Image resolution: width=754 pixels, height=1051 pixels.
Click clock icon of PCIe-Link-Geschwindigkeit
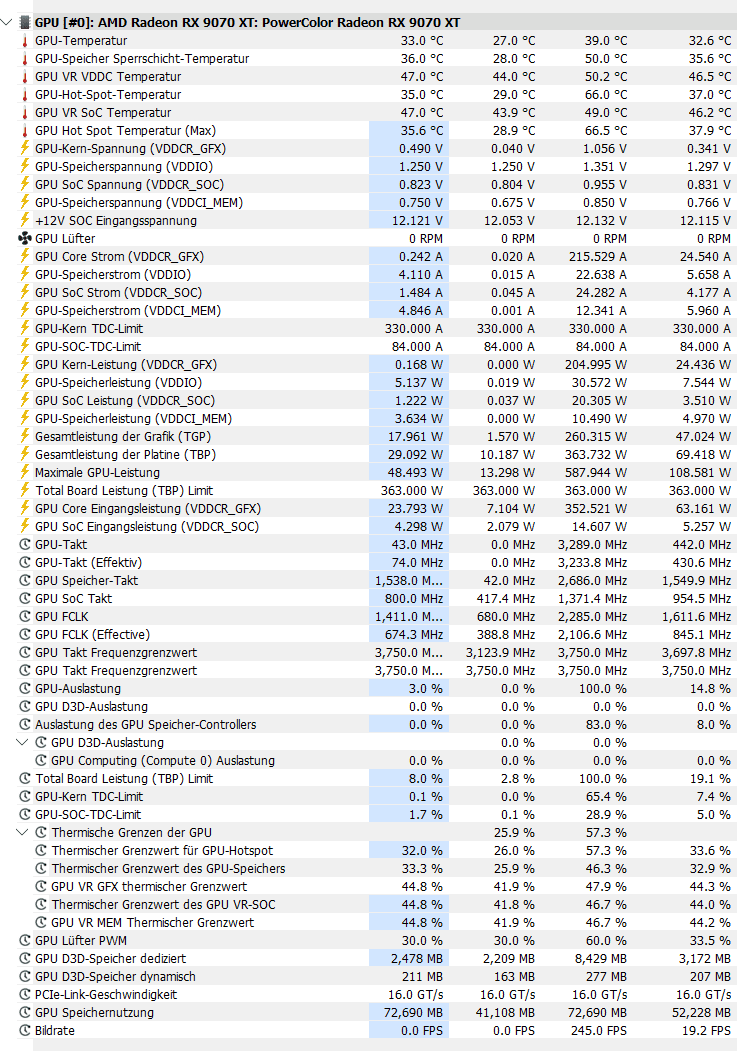point(25,994)
